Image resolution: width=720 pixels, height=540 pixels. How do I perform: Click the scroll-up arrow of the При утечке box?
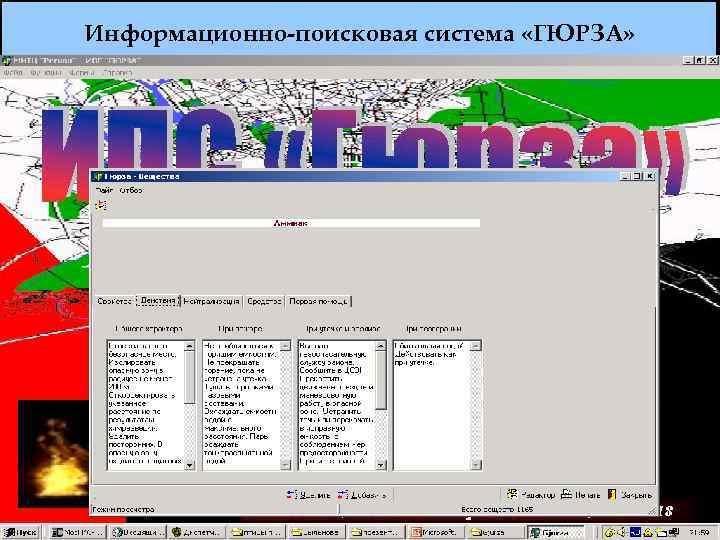(x=381, y=346)
